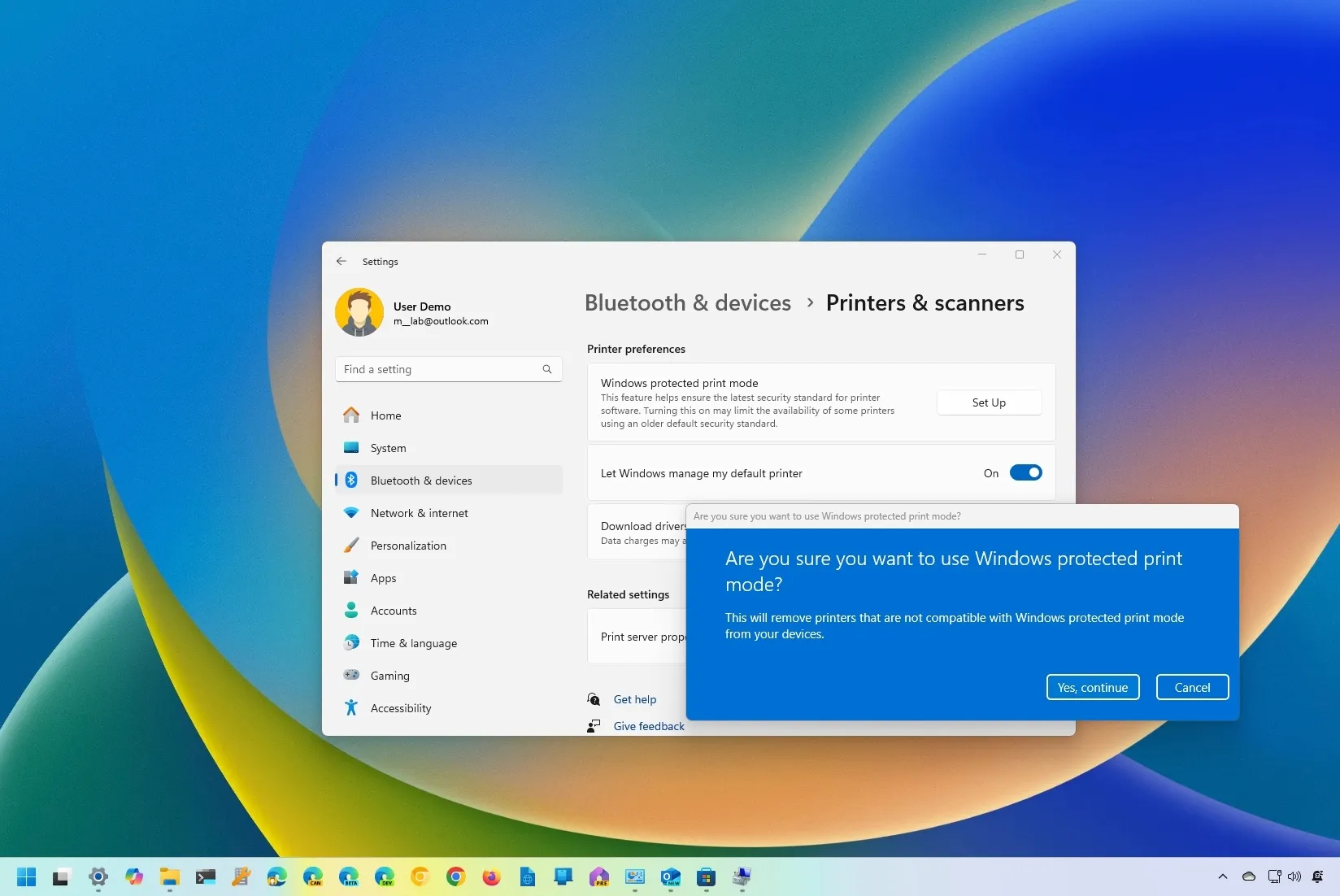The width and height of the screenshot is (1340, 896).
Task: Click the back arrow in Settings window
Action: (x=342, y=261)
